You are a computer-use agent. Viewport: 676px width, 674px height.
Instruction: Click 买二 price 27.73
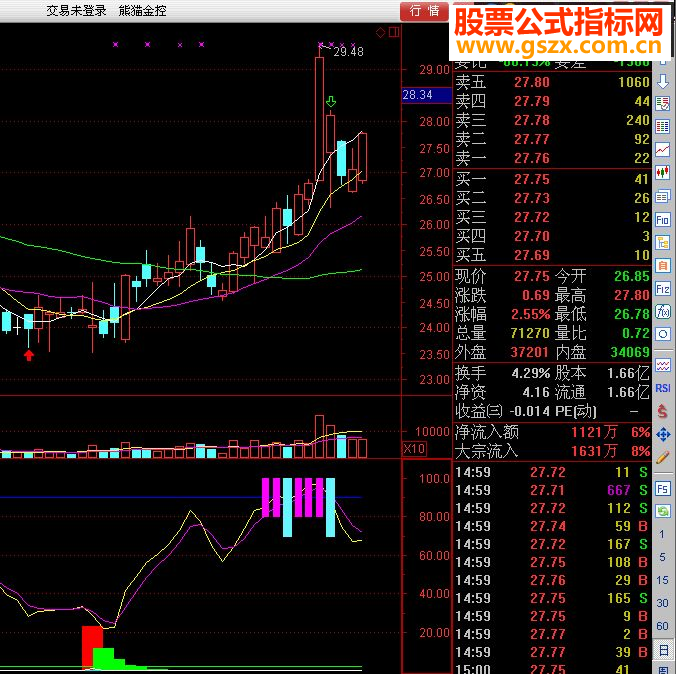532,198
